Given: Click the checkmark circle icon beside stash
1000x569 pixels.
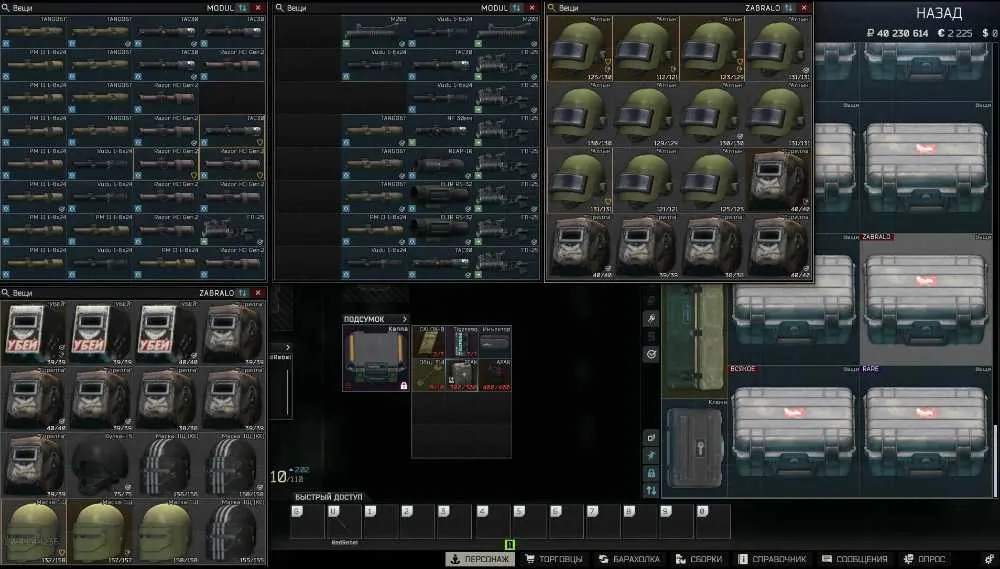Looking at the screenshot, I should tap(651, 354).
